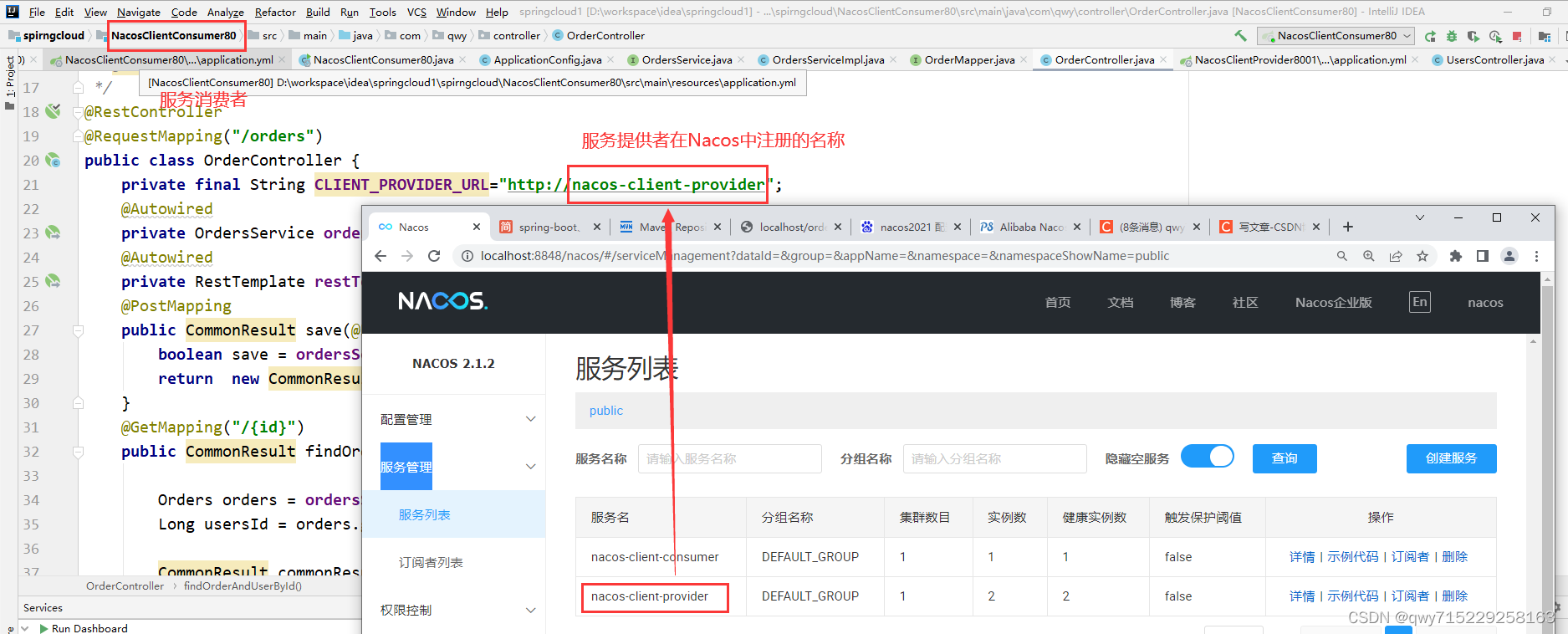Screen dimensions: 1568x634
Task: Run with coverage shield icon in IntelliJ
Action: point(1474,36)
